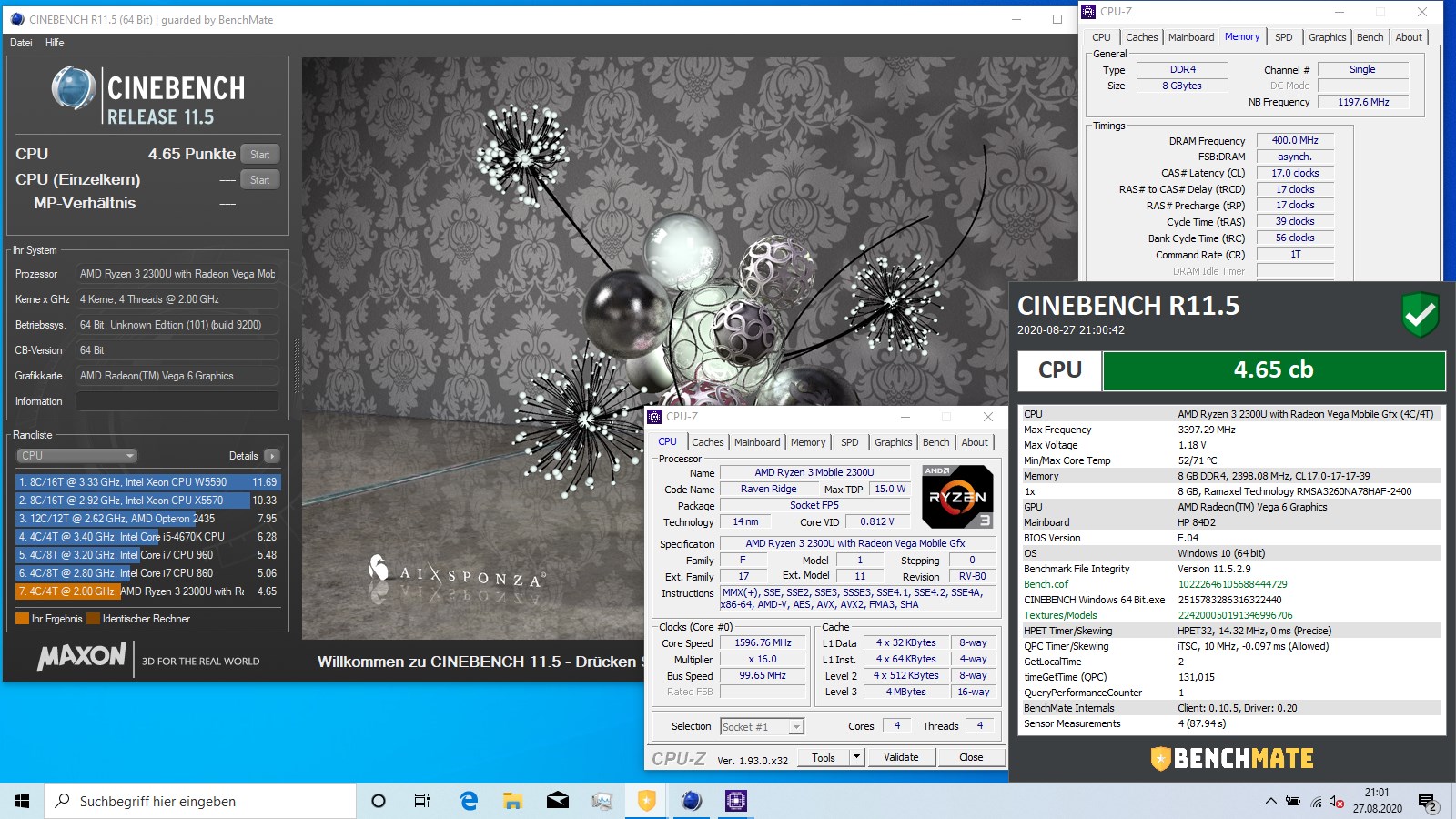This screenshot has width=1456, height=819.
Task: Switch to CPU tab in upper CPU-Z
Action: [x=1102, y=37]
